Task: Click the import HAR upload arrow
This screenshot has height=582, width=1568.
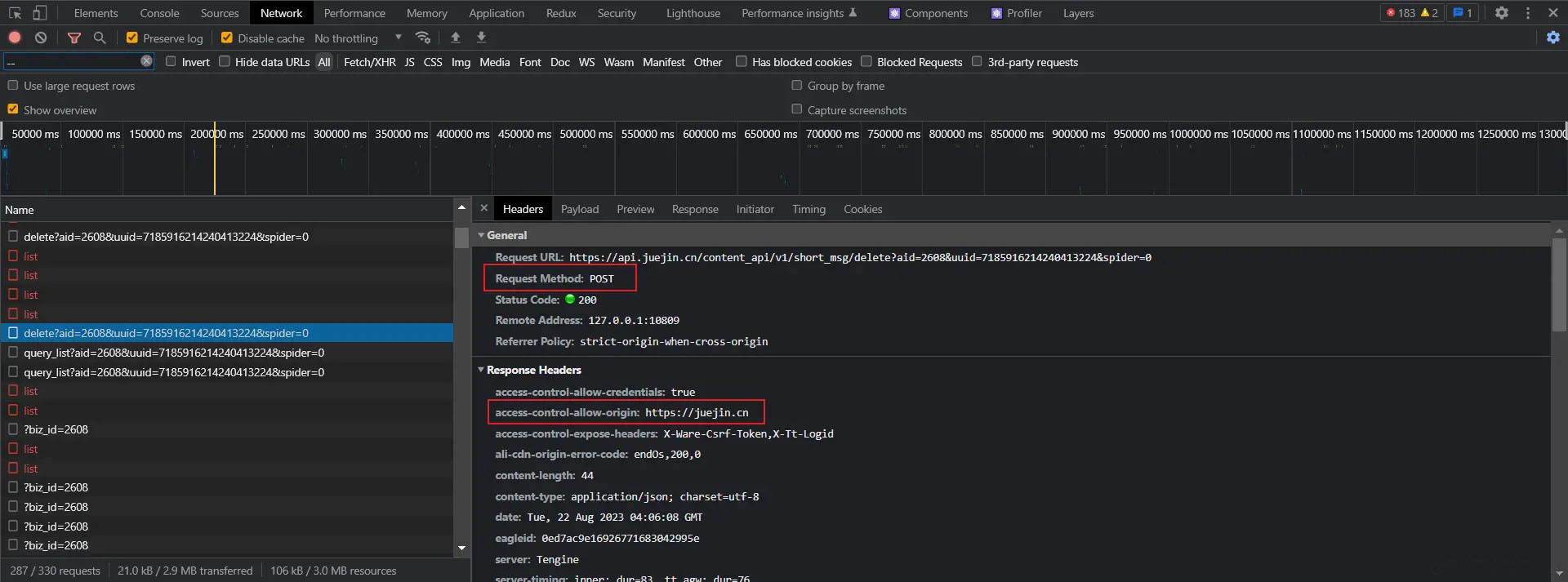Action: (x=456, y=38)
